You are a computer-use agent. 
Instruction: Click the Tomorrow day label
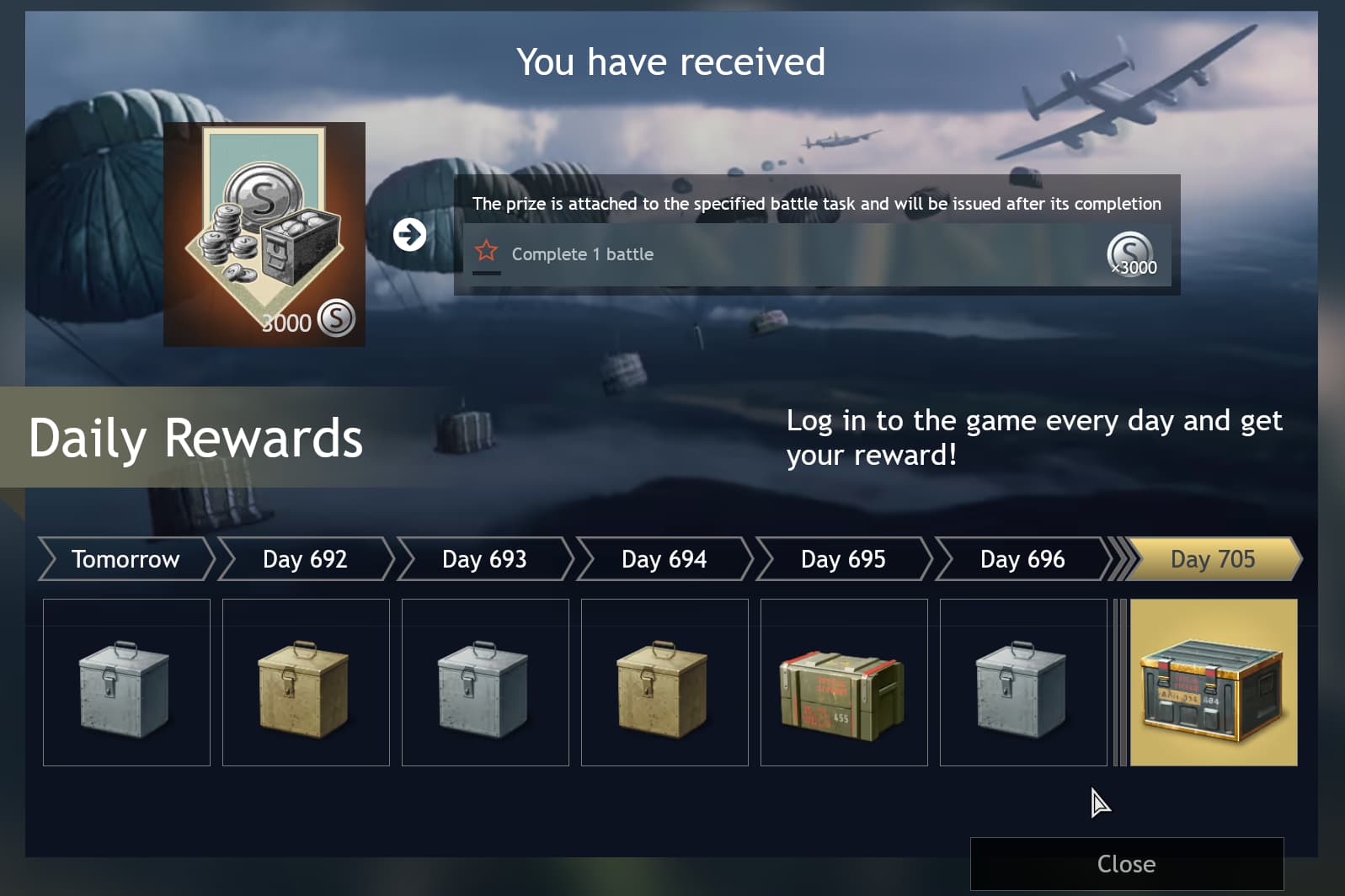point(125,559)
